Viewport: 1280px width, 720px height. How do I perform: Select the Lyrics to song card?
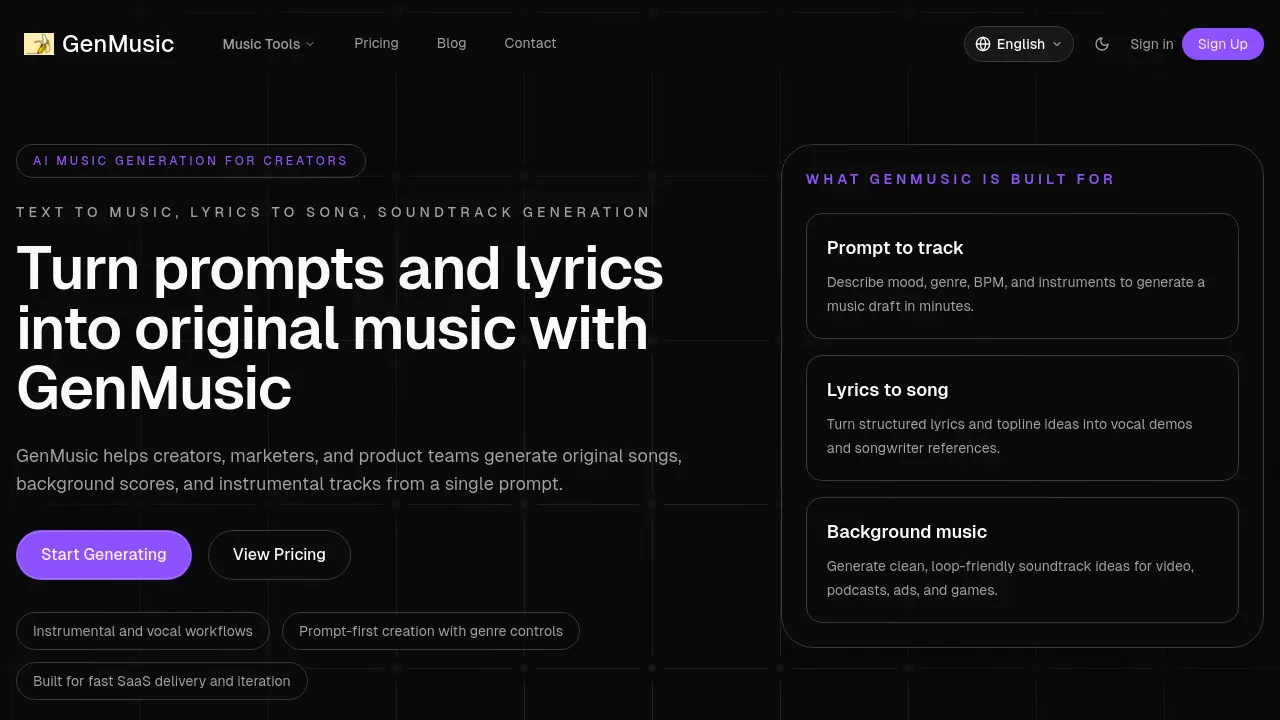coord(1022,418)
